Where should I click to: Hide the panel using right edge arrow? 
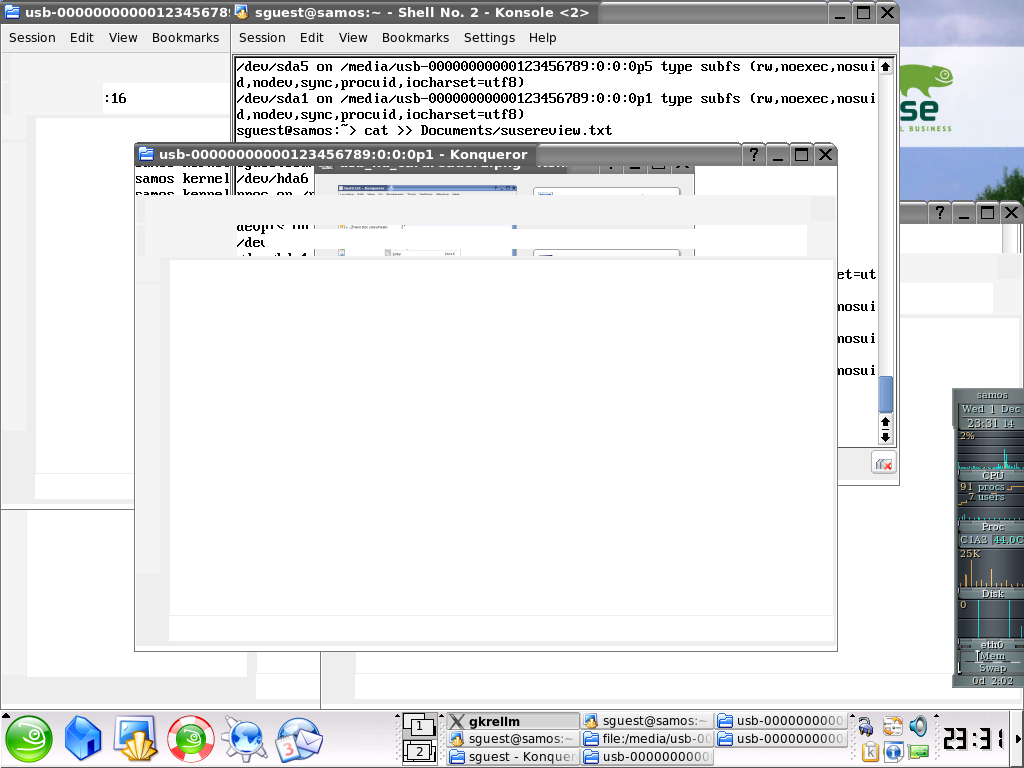click(x=1019, y=739)
